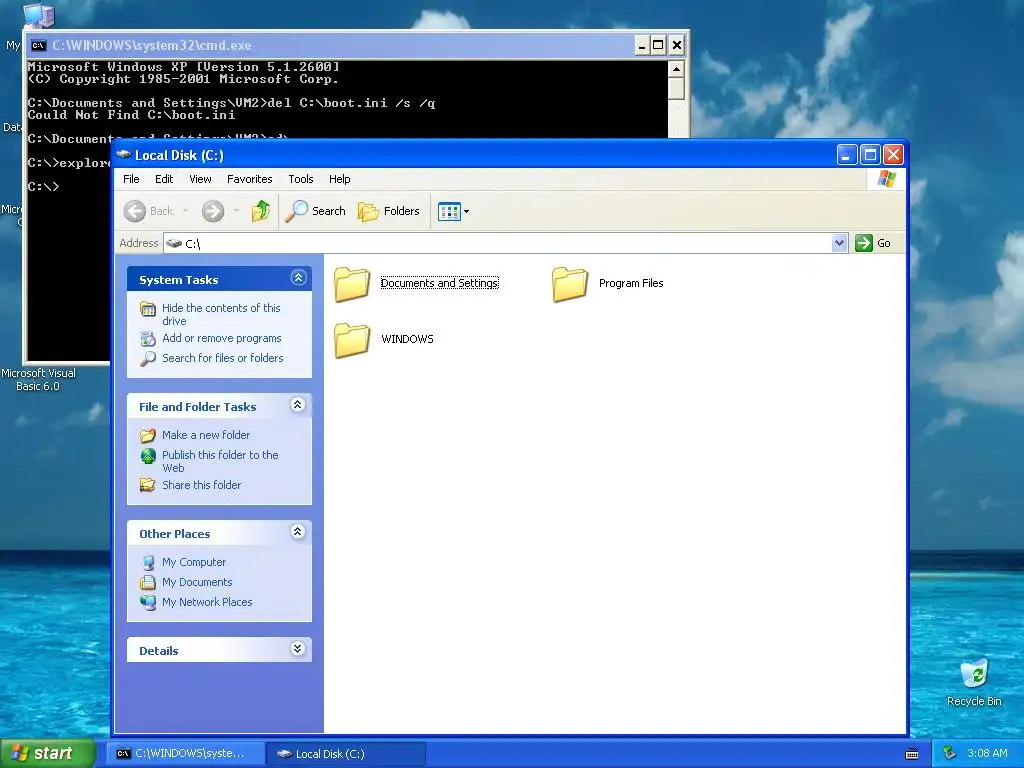Click Local Disk (C:) taskbar button
Viewport: 1024px width, 768px height.
click(x=345, y=754)
